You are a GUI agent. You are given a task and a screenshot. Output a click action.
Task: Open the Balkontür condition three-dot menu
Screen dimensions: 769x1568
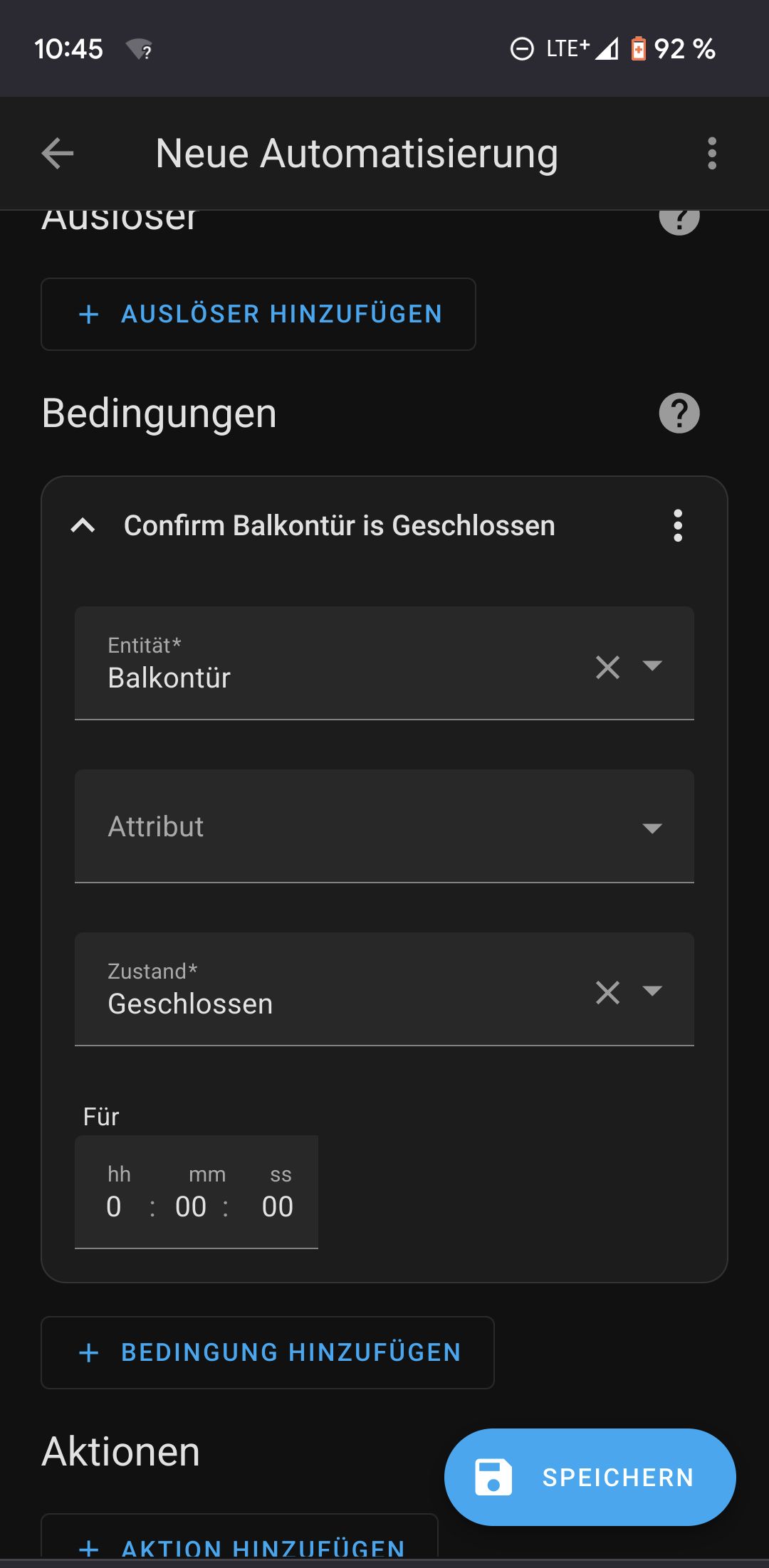[678, 525]
